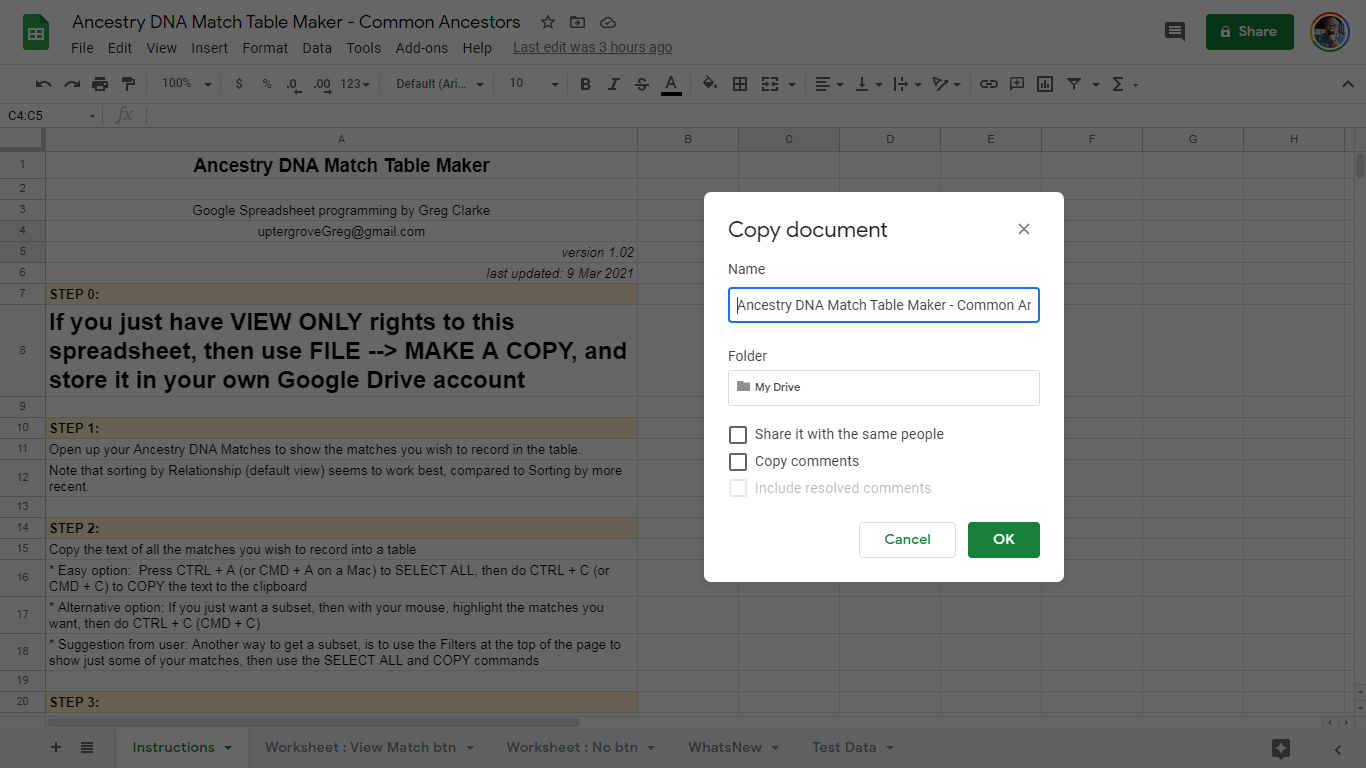This screenshot has width=1366, height=768.
Task: Click the Move to folder icon
Action: 577,22
